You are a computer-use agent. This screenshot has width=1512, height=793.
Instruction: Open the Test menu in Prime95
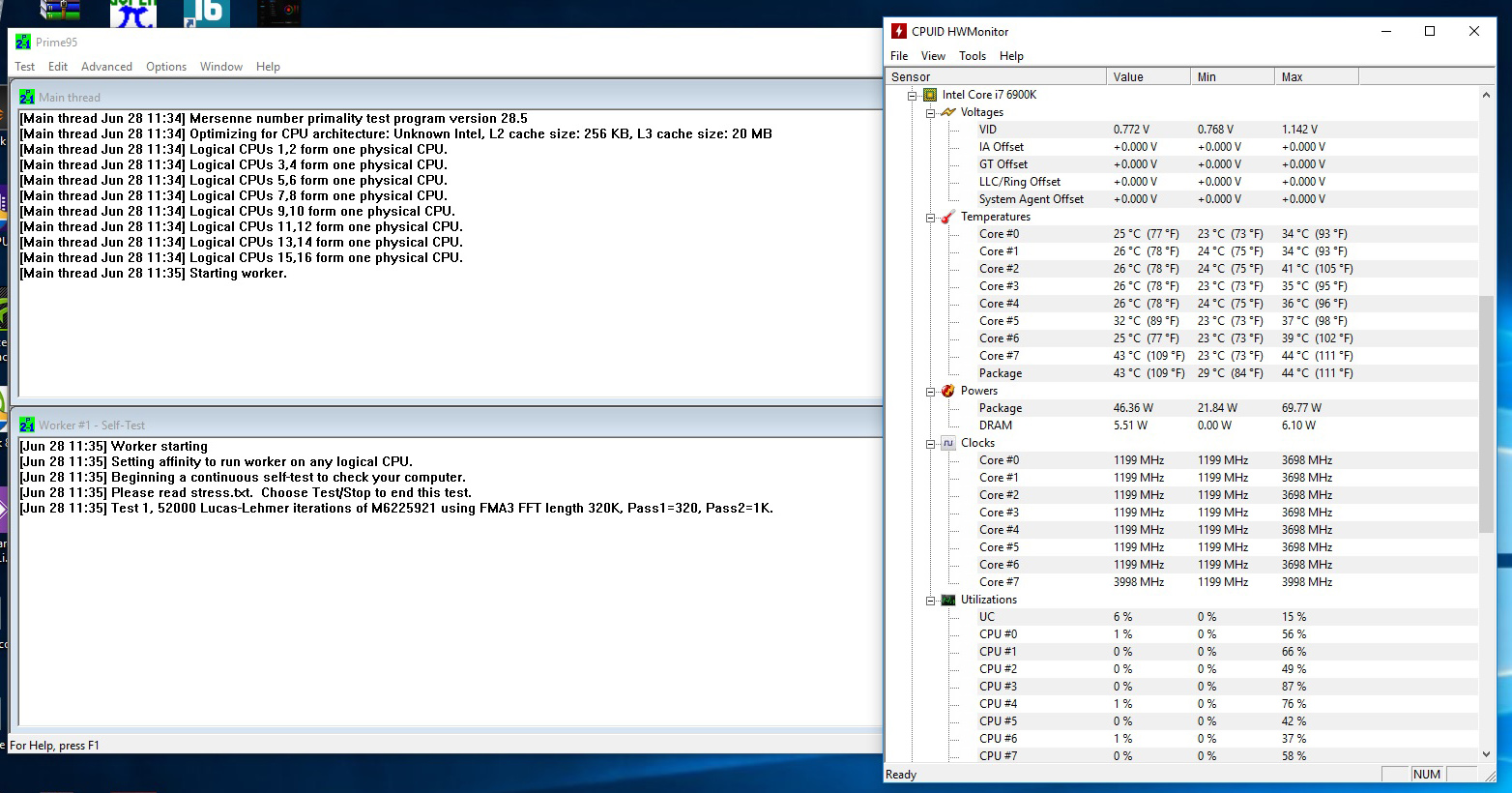(24, 67)
